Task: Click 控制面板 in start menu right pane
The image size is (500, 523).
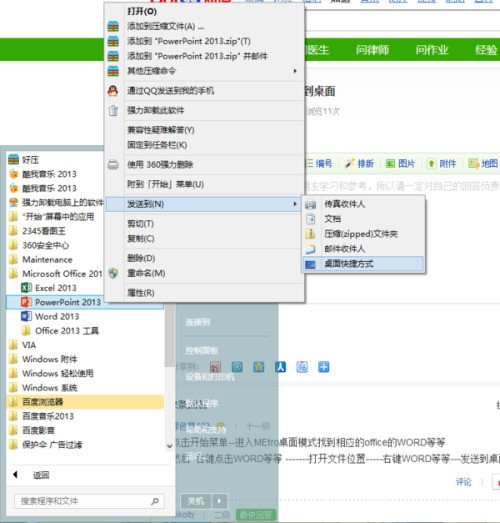Action: (x=202, y=350)
